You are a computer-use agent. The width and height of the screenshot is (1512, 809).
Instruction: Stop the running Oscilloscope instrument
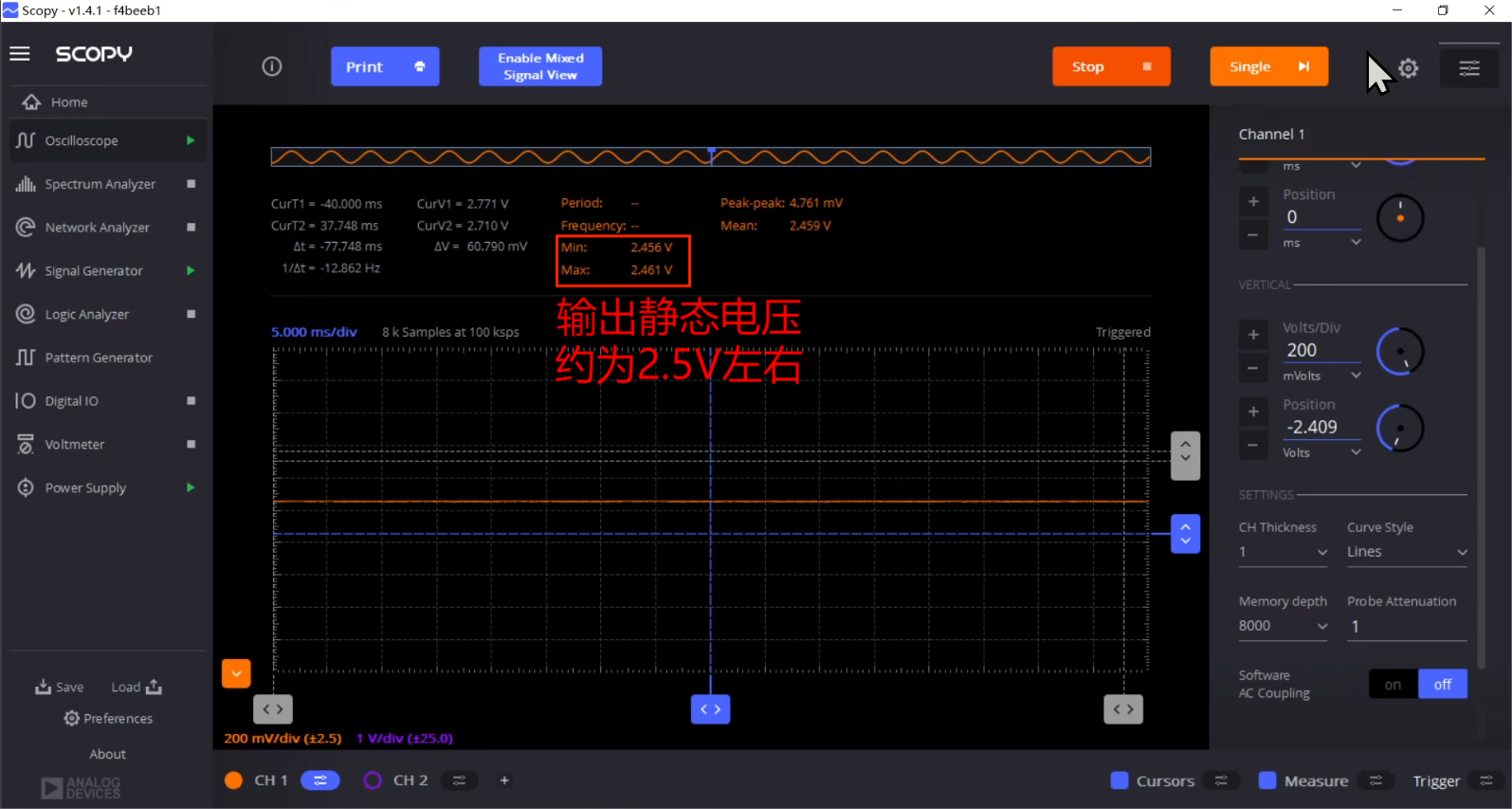point(191,140)
